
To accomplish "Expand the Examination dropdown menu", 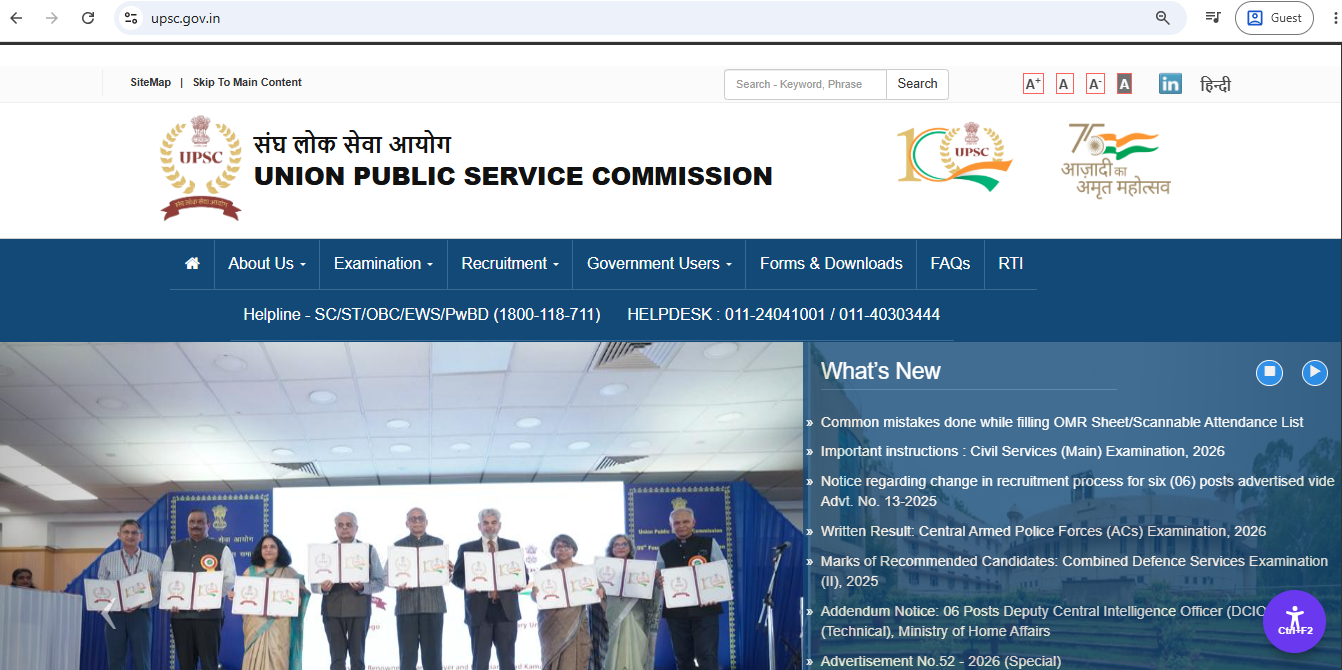I will [383, 263].
